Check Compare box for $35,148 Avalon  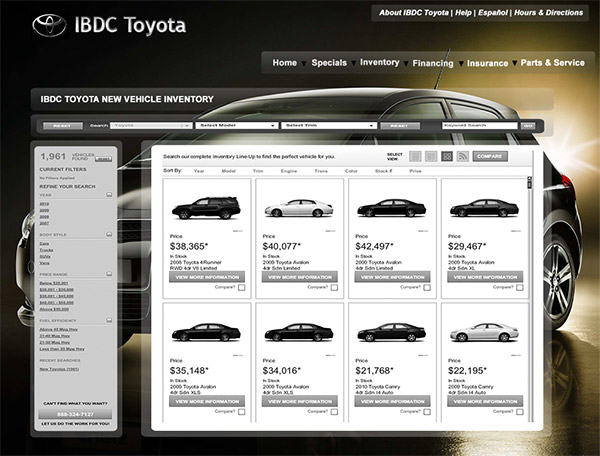point(241,412)
